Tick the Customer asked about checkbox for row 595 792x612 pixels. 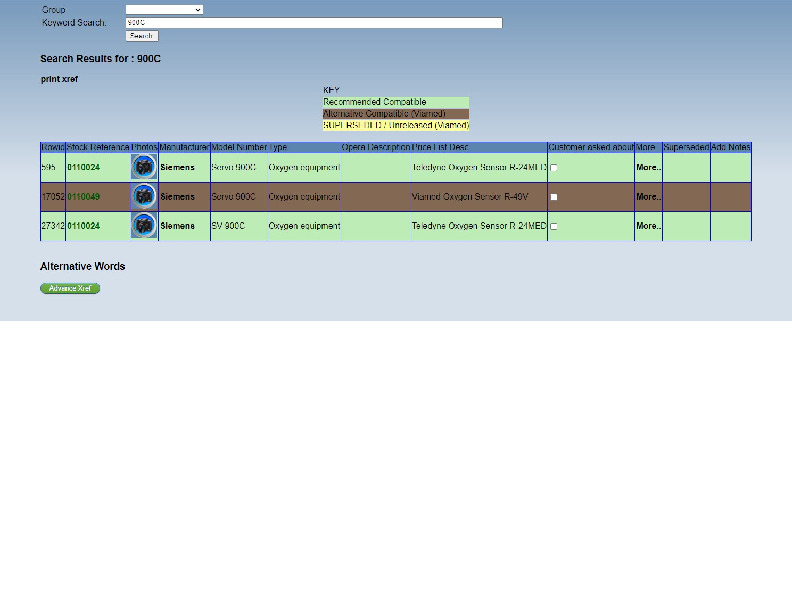pos(554,168)
